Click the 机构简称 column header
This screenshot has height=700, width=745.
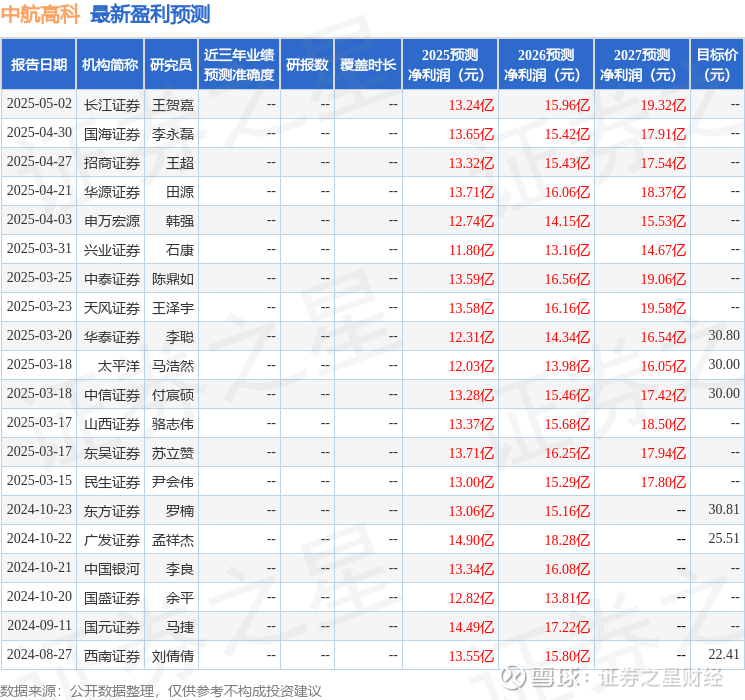click(x=110, y=65)
